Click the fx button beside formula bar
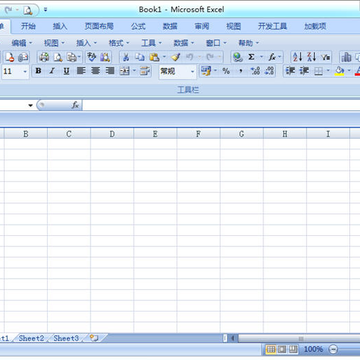This screenshot has height=360, width=360. (x=75, y=105)
